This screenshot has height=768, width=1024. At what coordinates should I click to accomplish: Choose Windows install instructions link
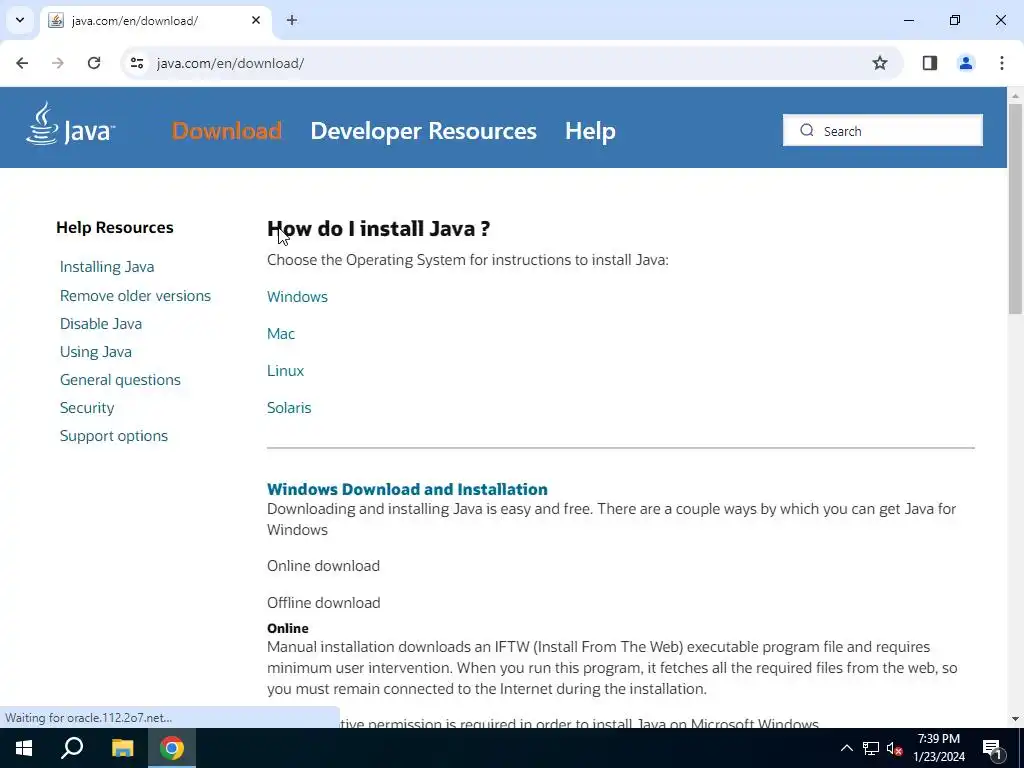point(297,296)
